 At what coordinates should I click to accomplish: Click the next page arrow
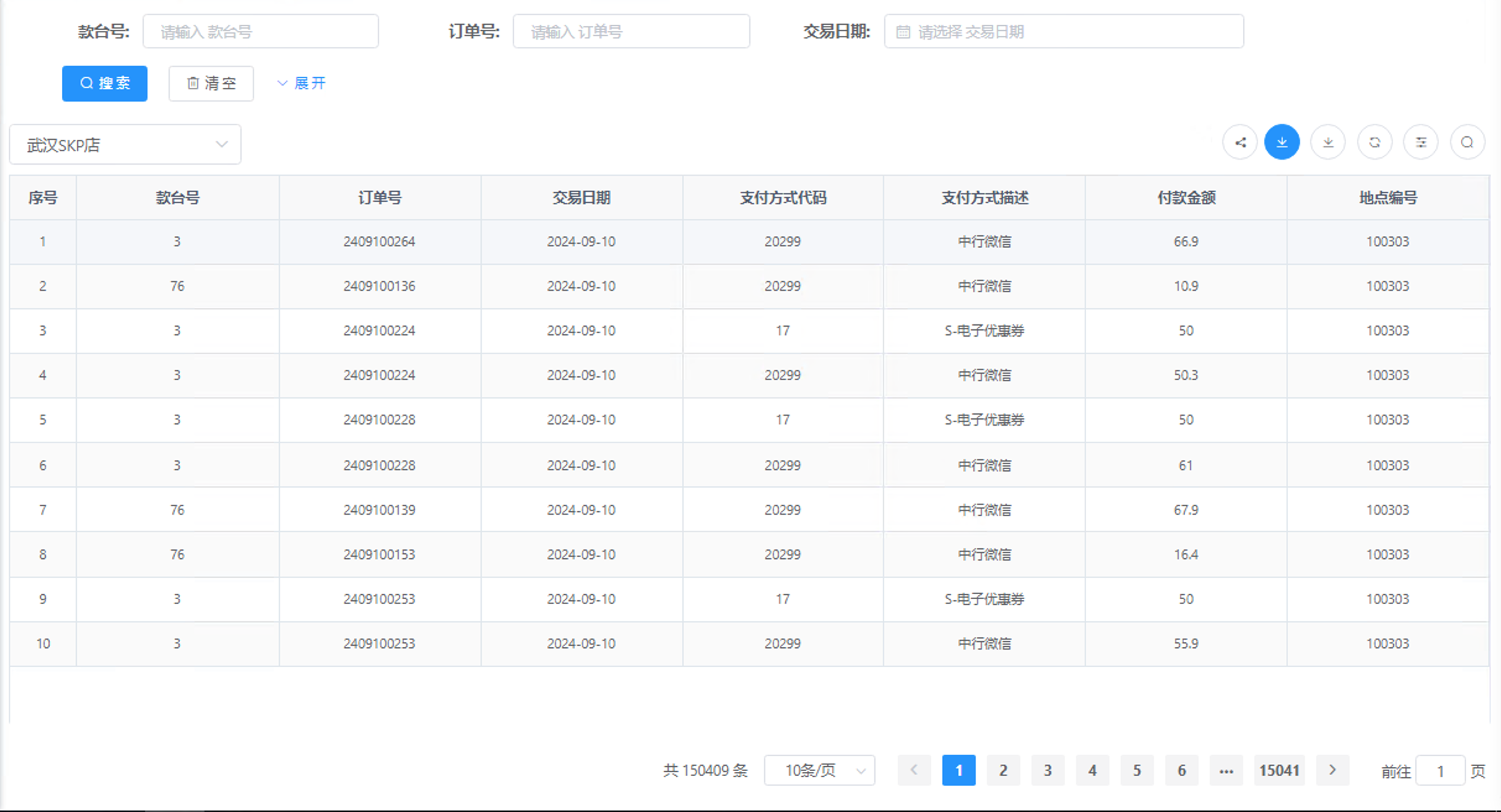(x=1333, y=771)
